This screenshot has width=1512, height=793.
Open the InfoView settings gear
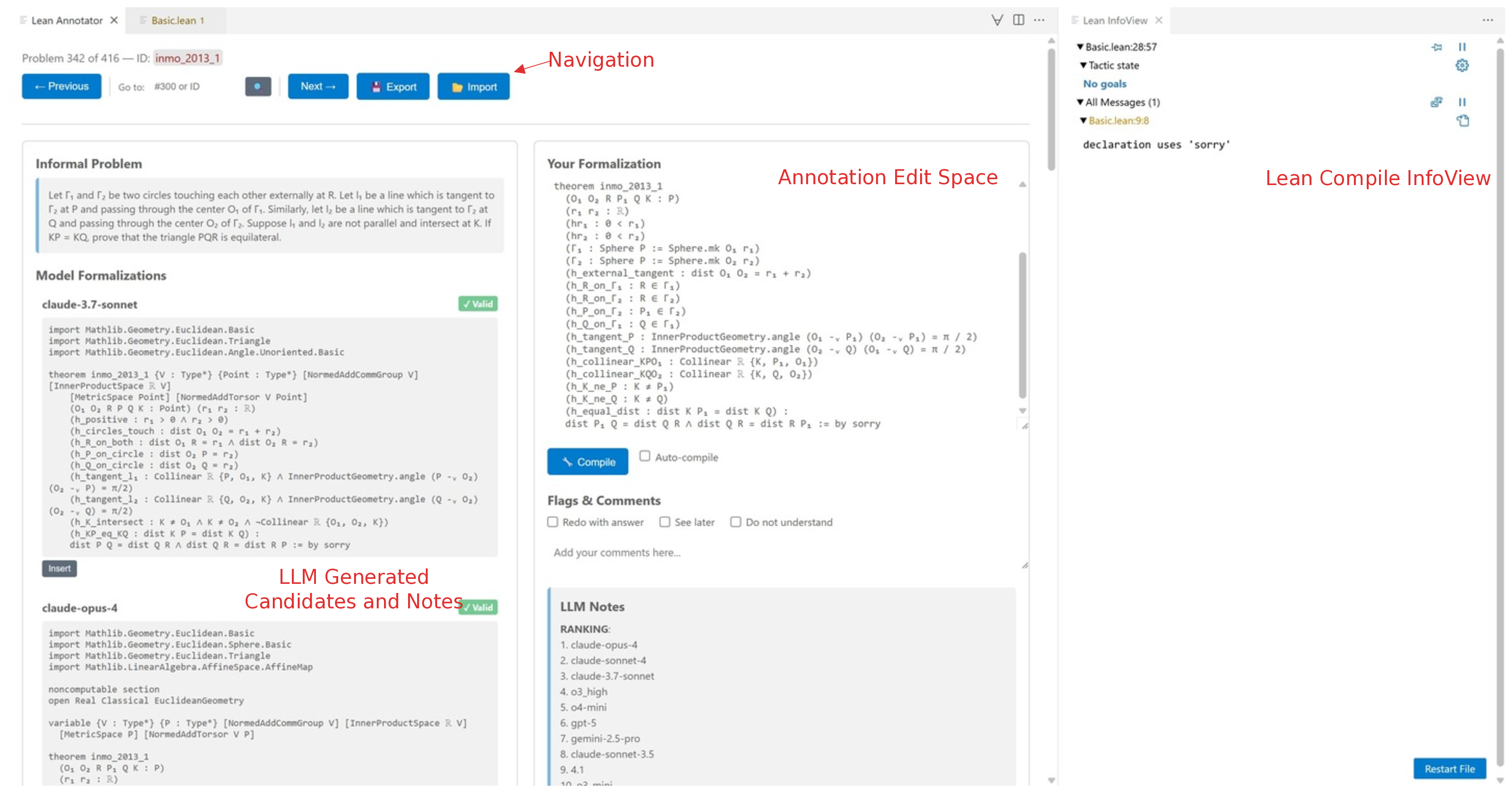coord(1462,66)
